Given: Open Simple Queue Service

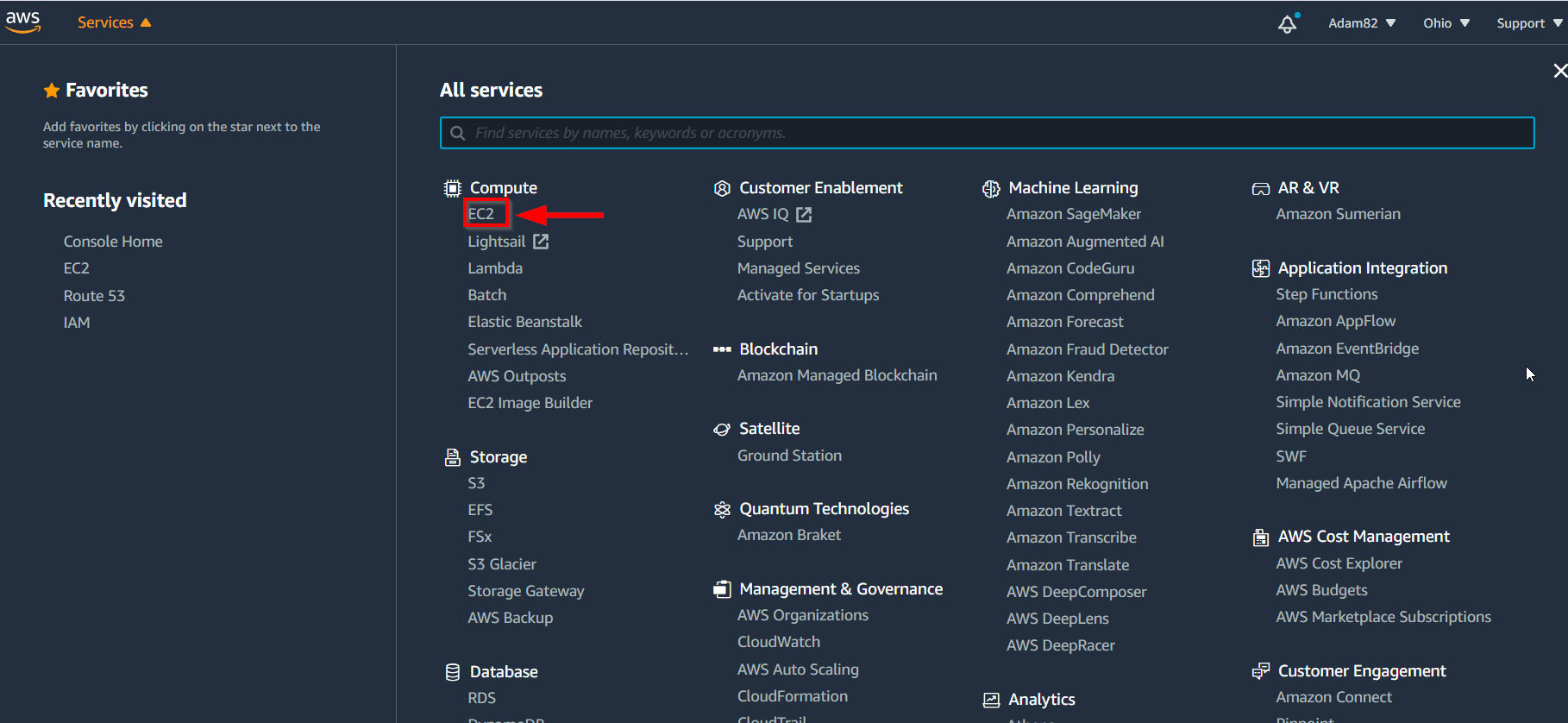Looking at the screenshot, I should click(1351, 429).
